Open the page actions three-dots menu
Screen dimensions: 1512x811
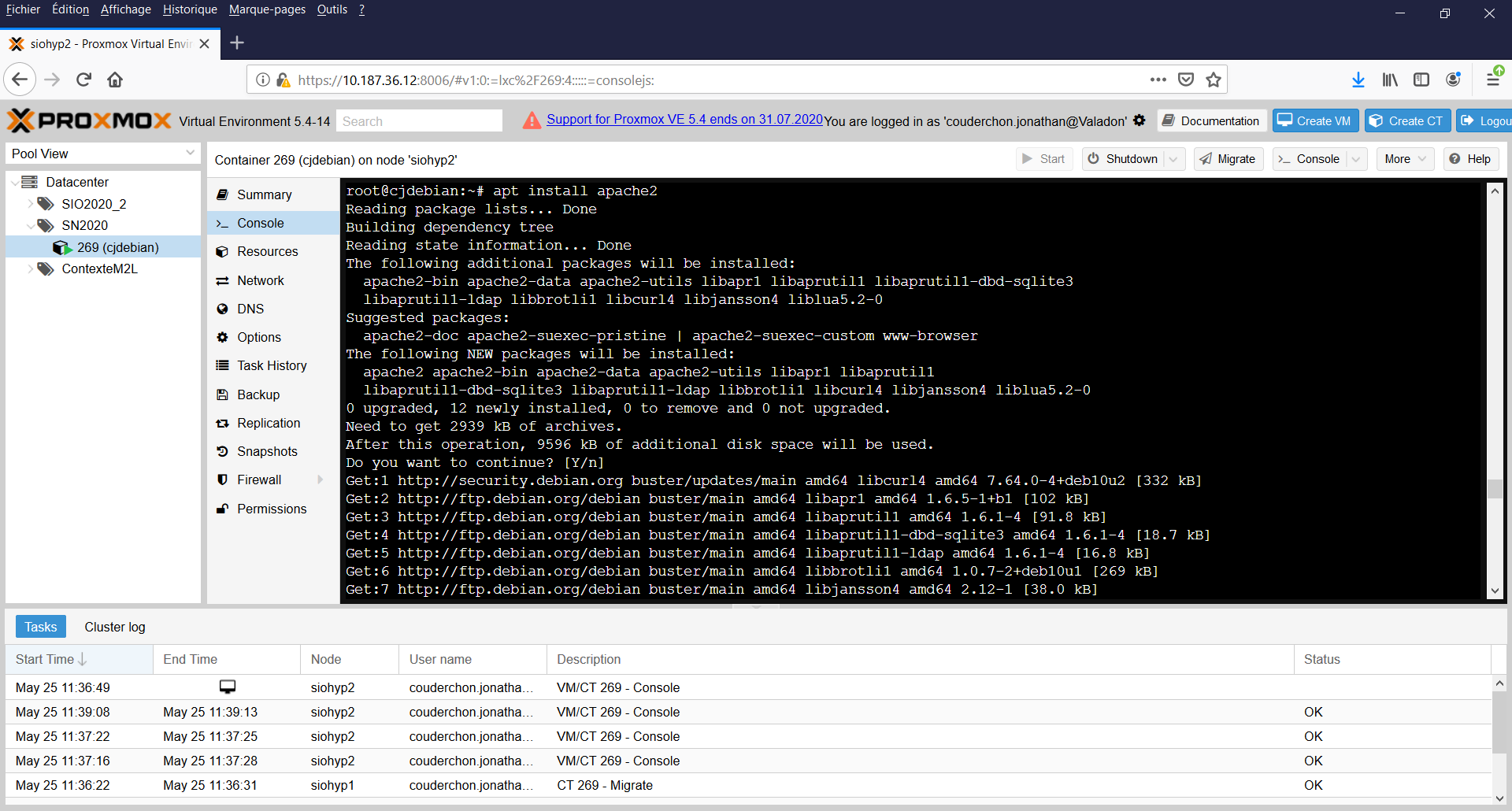coord(1158,80)
